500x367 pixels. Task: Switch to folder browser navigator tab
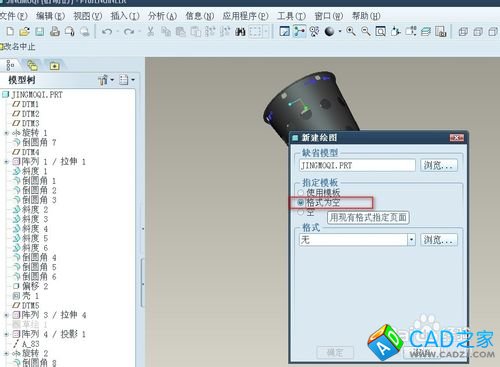(x=32, y=65)
